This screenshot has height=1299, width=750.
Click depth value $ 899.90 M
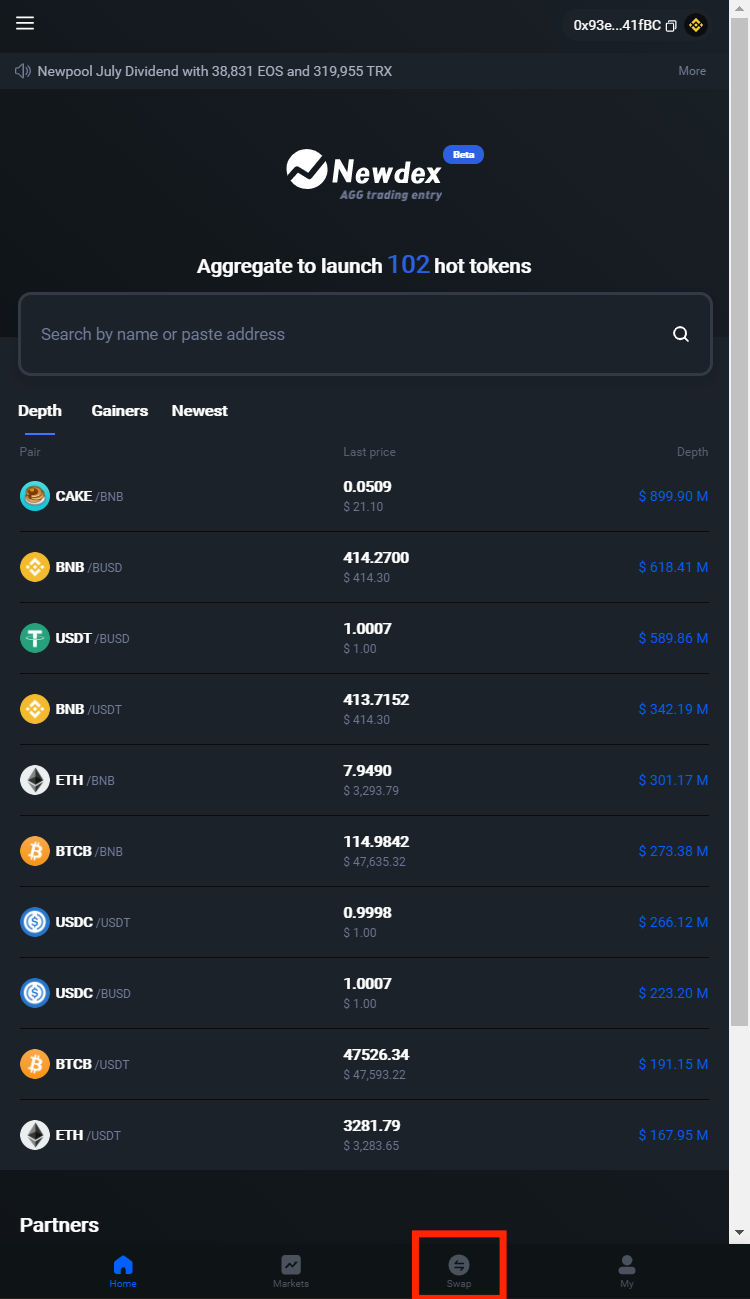pos(673,496)
